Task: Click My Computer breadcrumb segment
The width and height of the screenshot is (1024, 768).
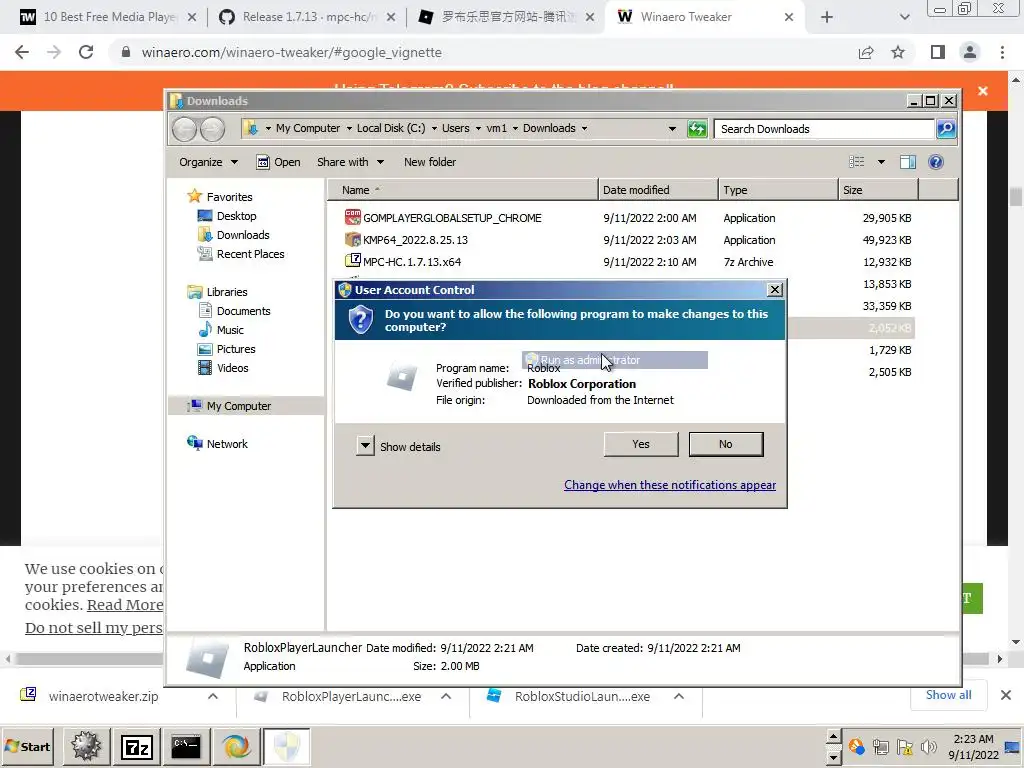Action: pyautogui.click(x=308, y=128)
